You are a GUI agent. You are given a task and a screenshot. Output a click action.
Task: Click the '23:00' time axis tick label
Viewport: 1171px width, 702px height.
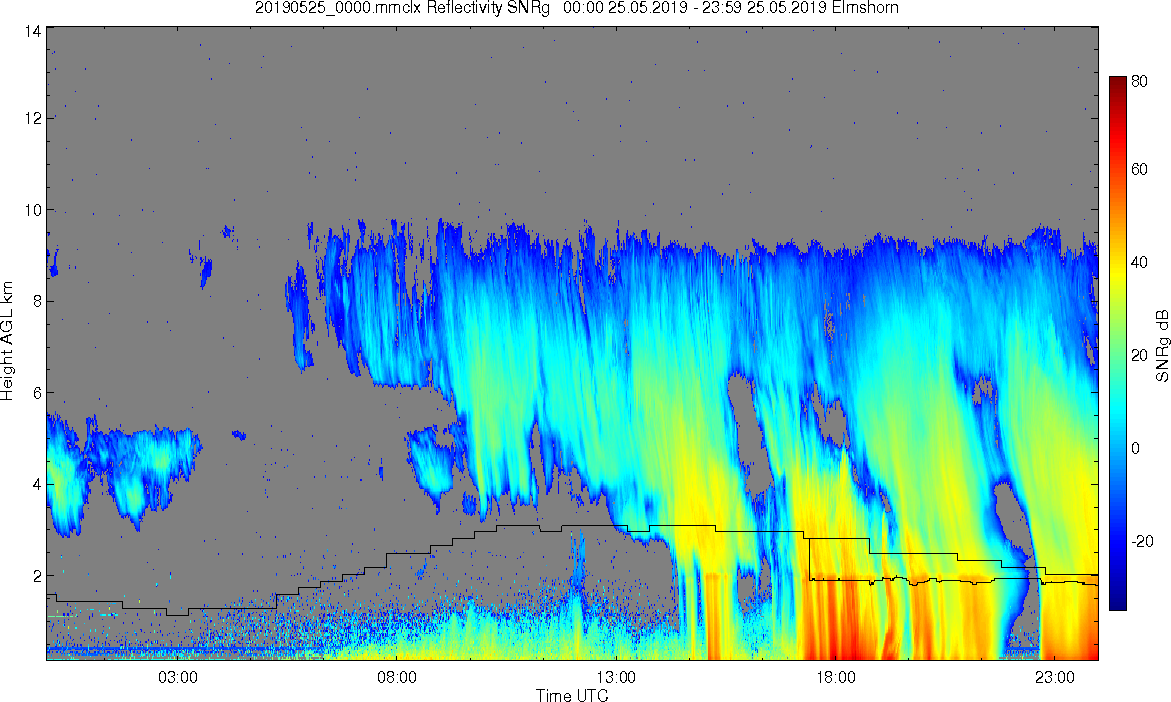[x=1055, y=678]
